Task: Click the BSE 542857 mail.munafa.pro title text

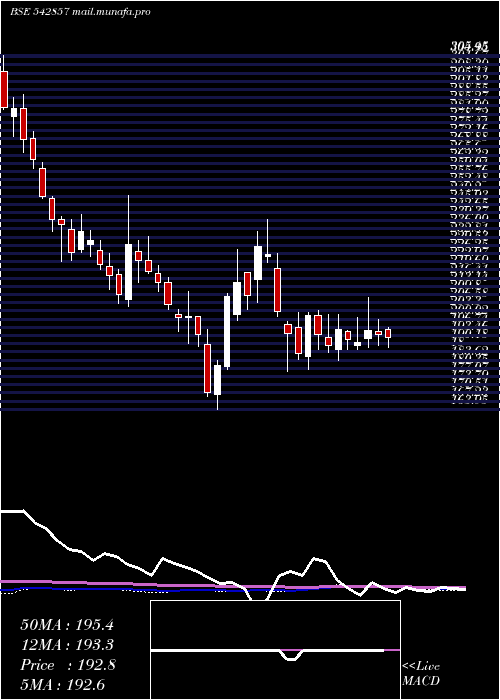Action: [80, 12]
